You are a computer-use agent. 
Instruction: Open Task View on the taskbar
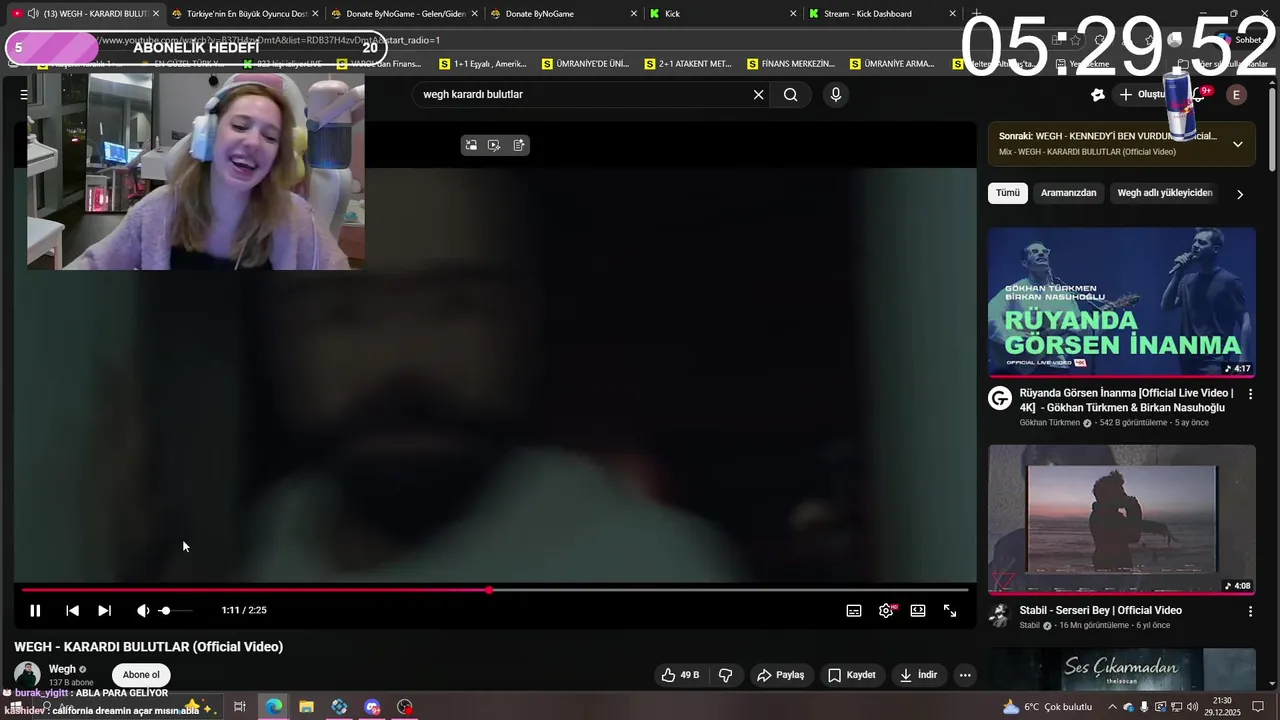[240, 707]
